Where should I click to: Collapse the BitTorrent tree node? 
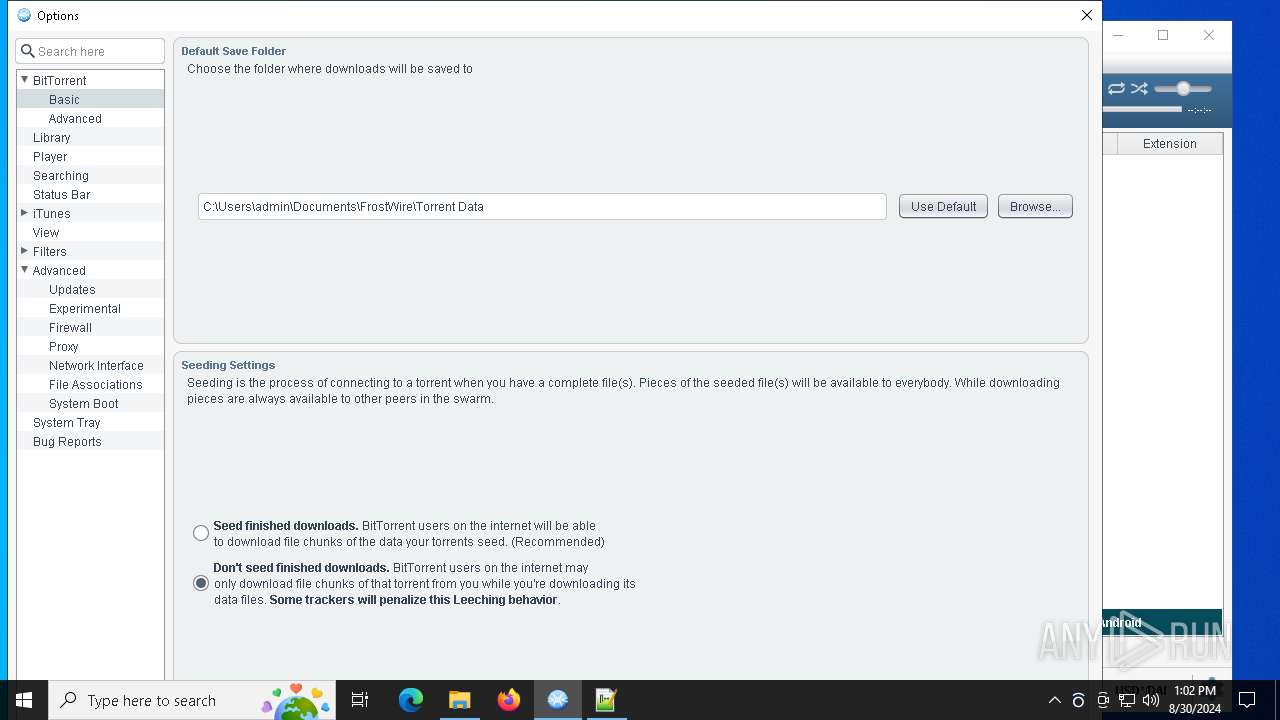pos(24,80)
